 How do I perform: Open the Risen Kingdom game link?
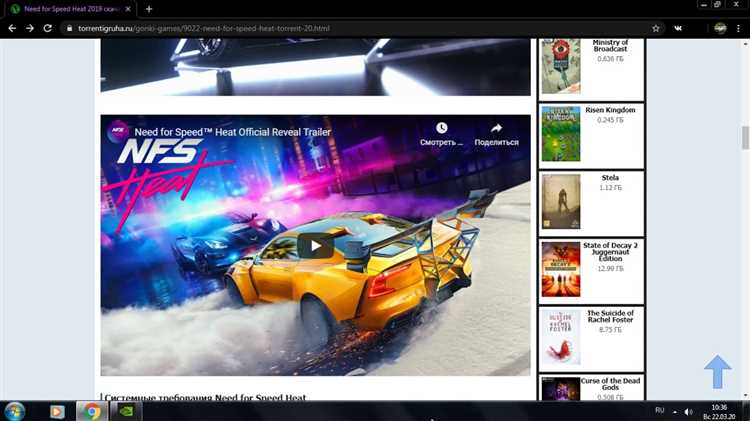(610, 110)
